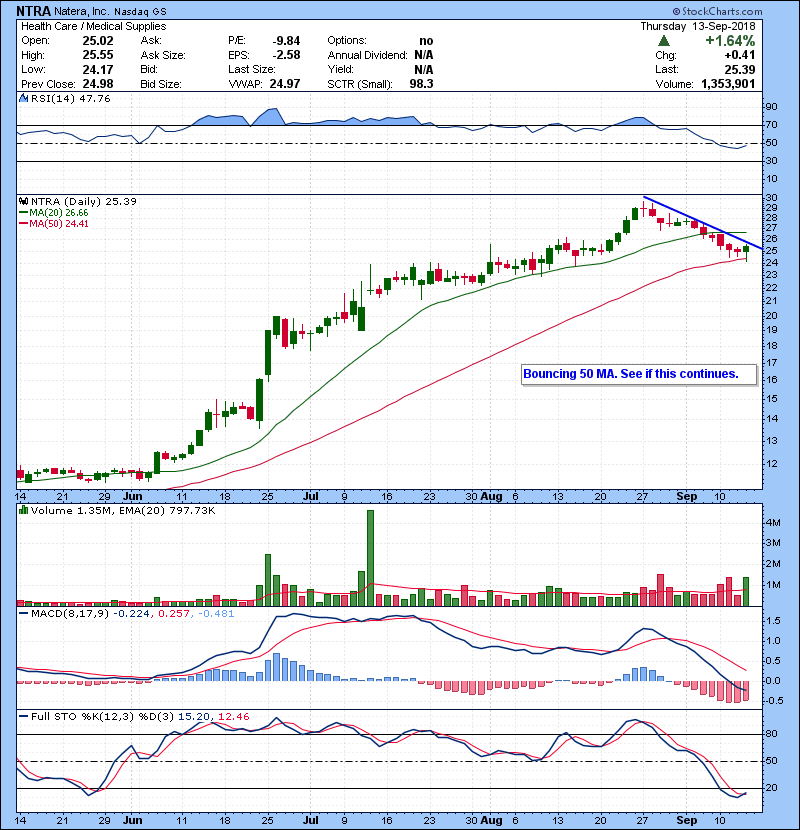Click the NTRA (Daily) 25.39 chart label
The width and height of the screenshot is (800, 830).
(x=84, y=201)
